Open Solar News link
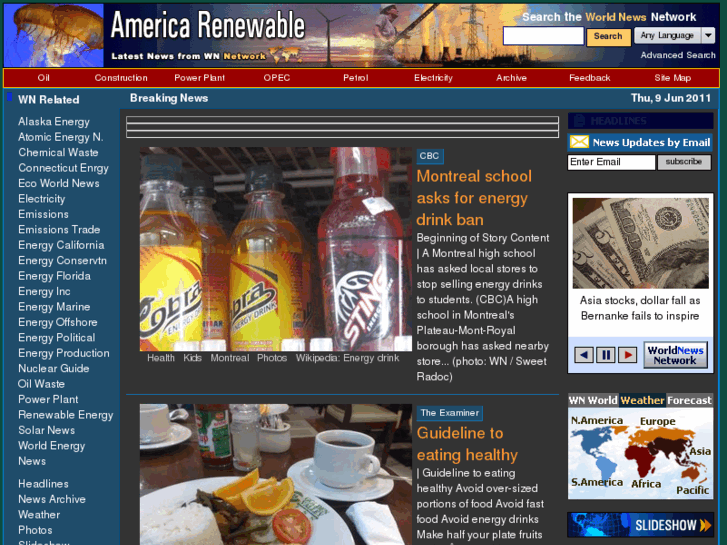The height and width of the screenshot is (545, 727). click(x=46, y=430)
